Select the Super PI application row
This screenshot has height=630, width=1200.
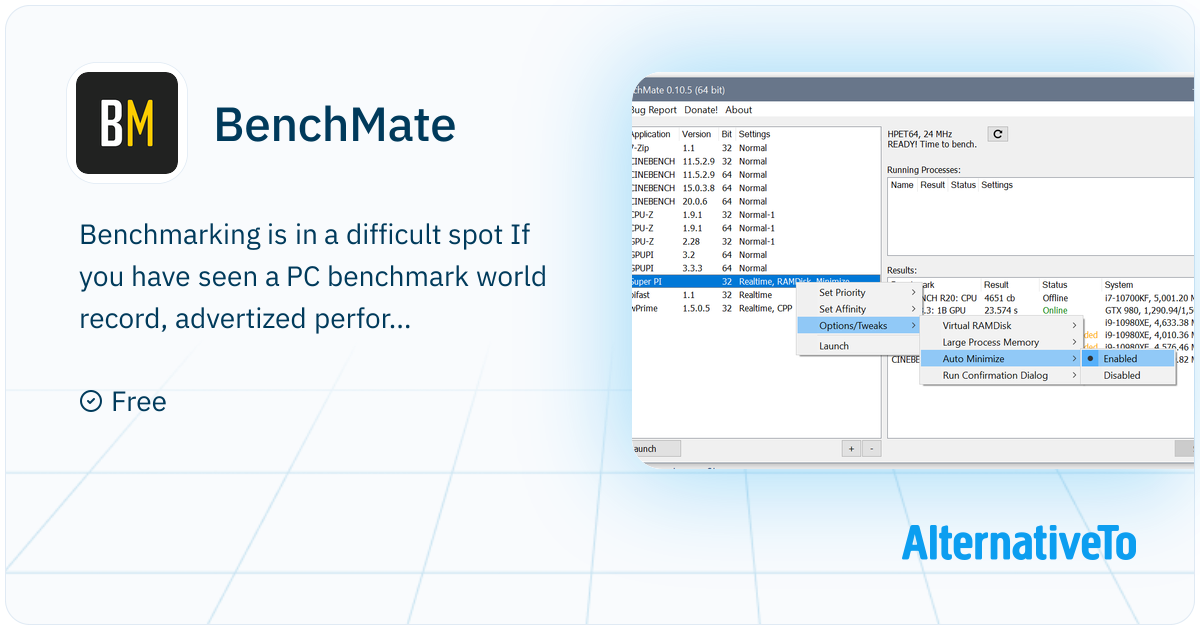click(x=756, y=281)
